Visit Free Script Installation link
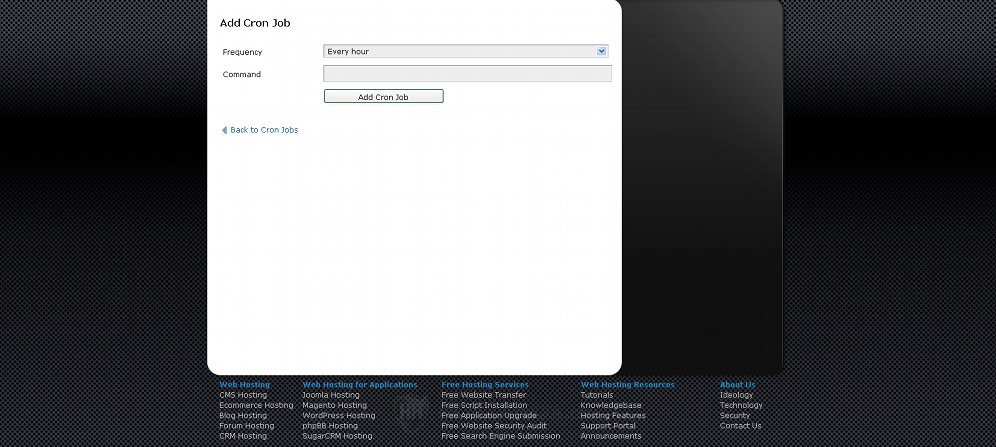 (484, 405)
